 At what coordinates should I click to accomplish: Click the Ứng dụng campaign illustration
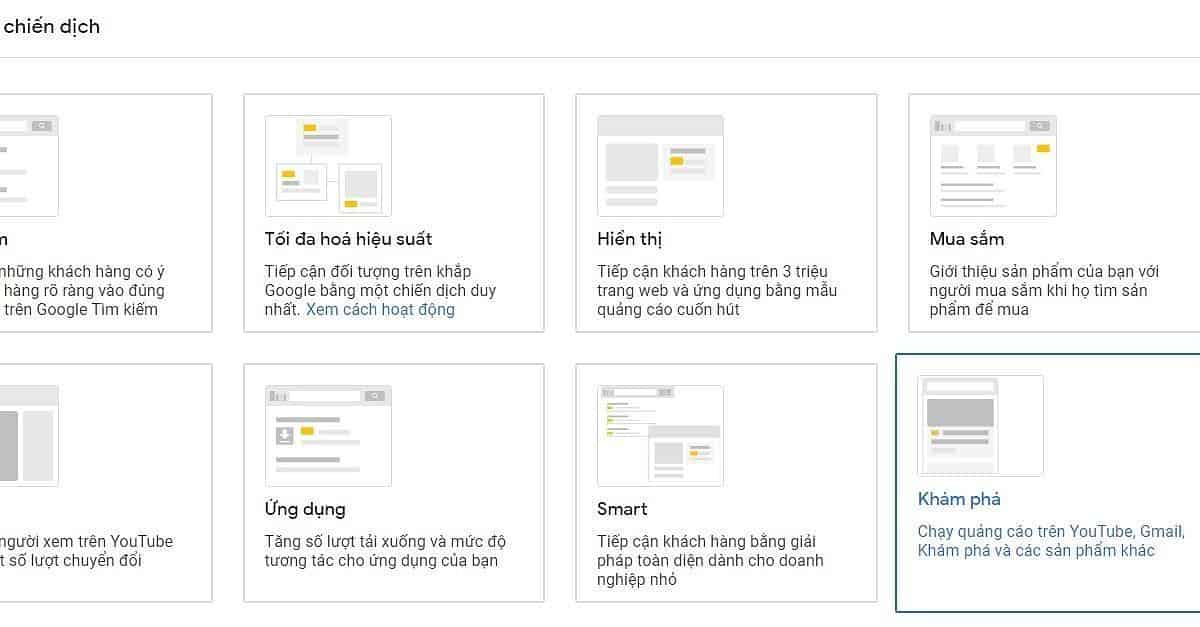328,436
